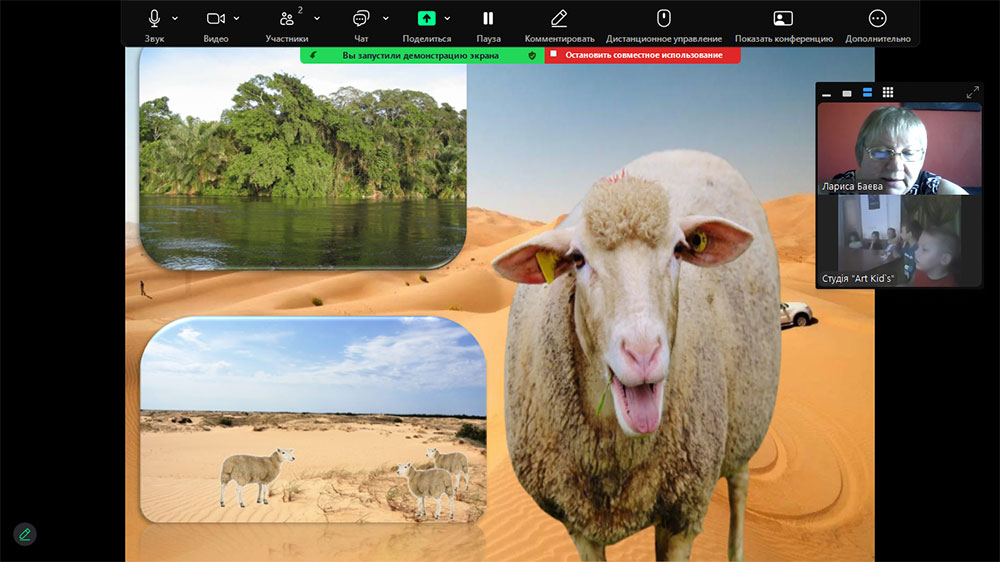Click the green sharing status bar text
The image size is (1000, 562).
coord(420,55)
